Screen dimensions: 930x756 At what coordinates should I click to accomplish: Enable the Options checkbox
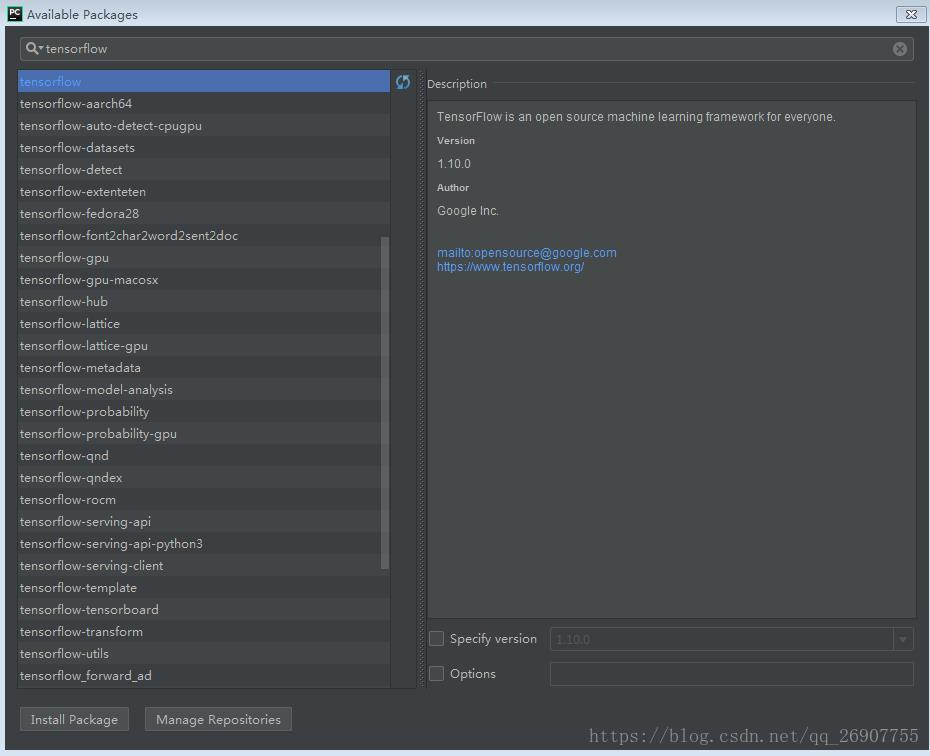click(x=437, y=674)
